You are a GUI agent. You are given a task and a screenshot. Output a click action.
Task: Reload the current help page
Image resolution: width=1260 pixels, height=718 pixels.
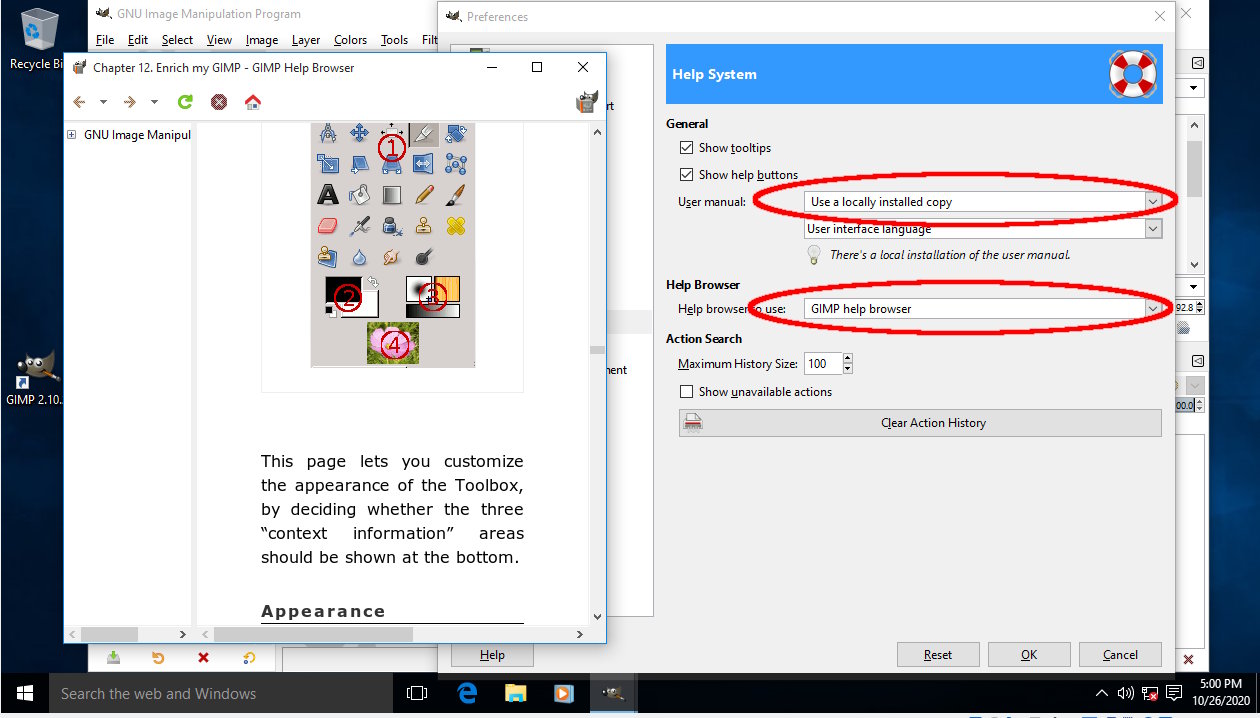[x=185, y=102]
